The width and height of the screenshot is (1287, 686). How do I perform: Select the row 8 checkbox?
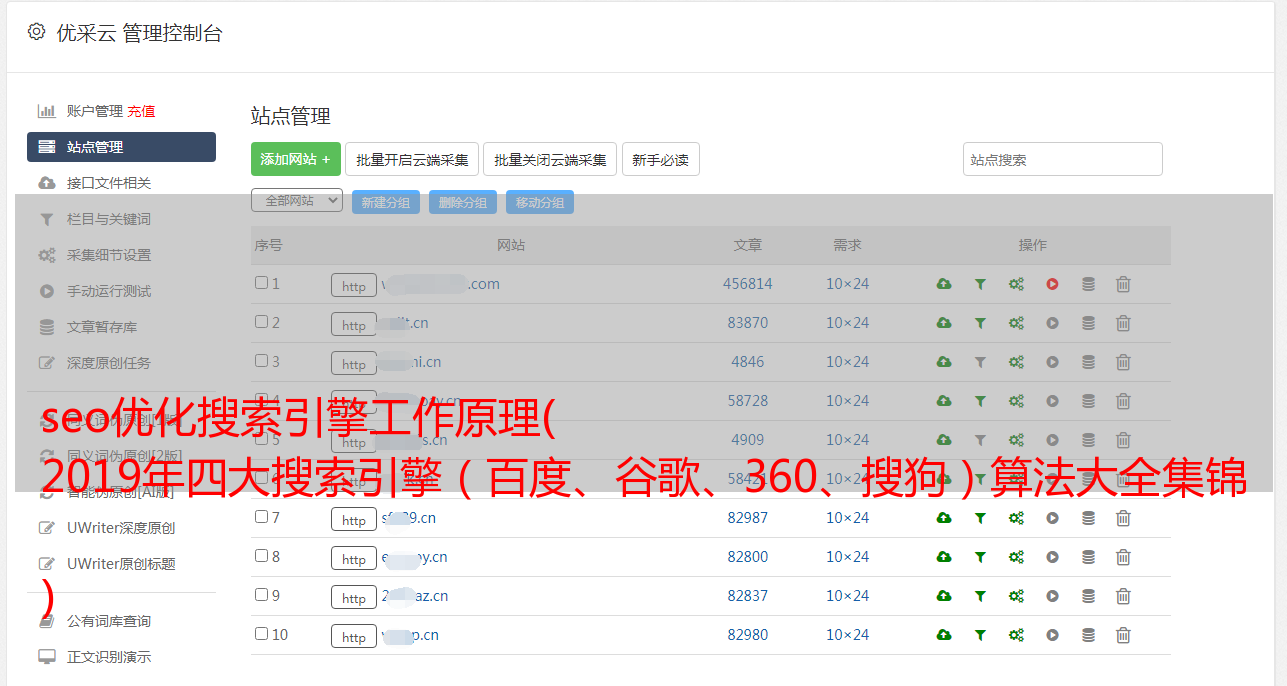[x=261, y=556]
